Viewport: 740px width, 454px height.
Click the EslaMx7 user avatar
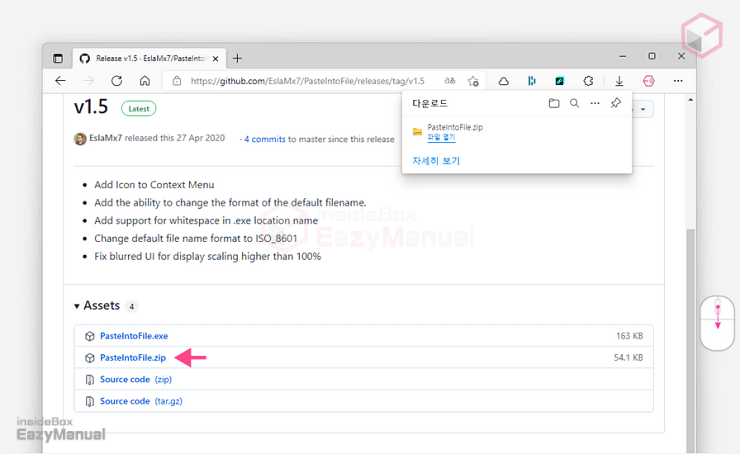coord(80,139)
